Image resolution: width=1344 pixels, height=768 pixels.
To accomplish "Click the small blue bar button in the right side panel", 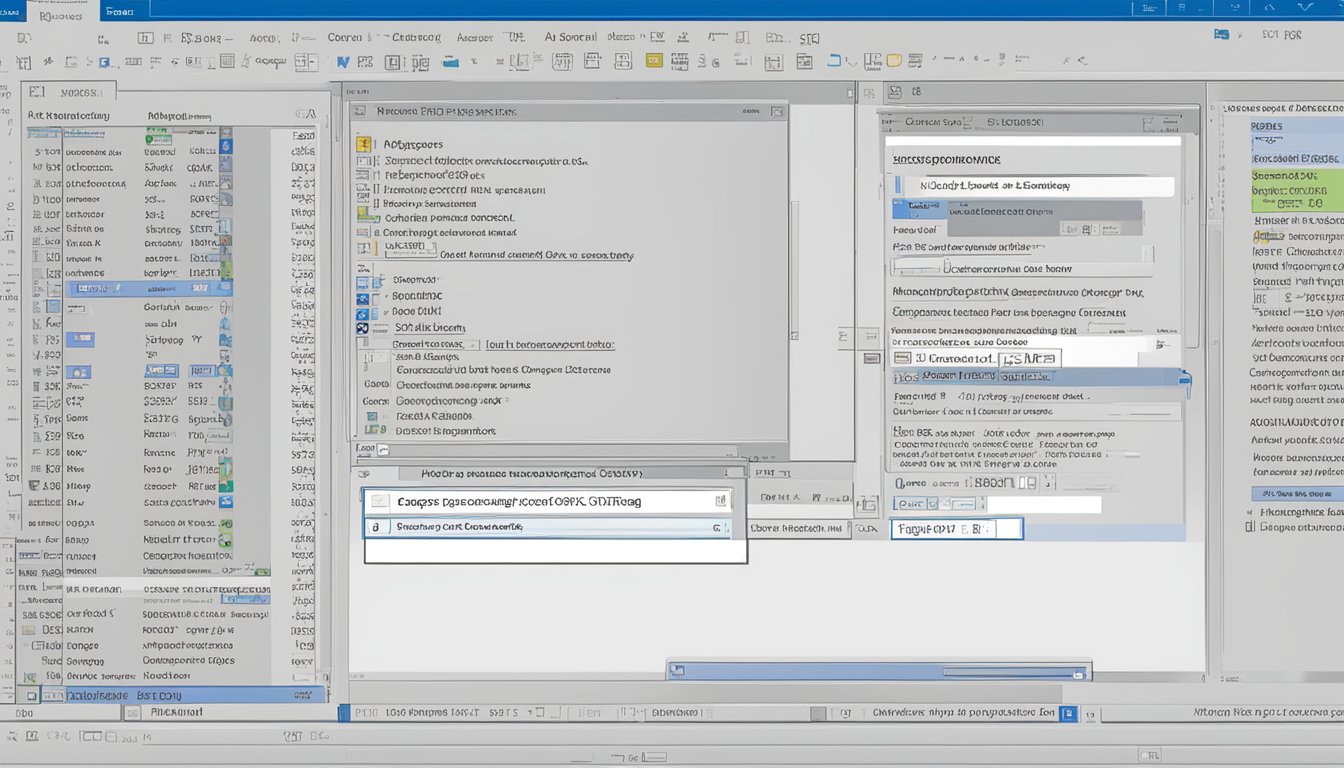I will [1296, 494].
